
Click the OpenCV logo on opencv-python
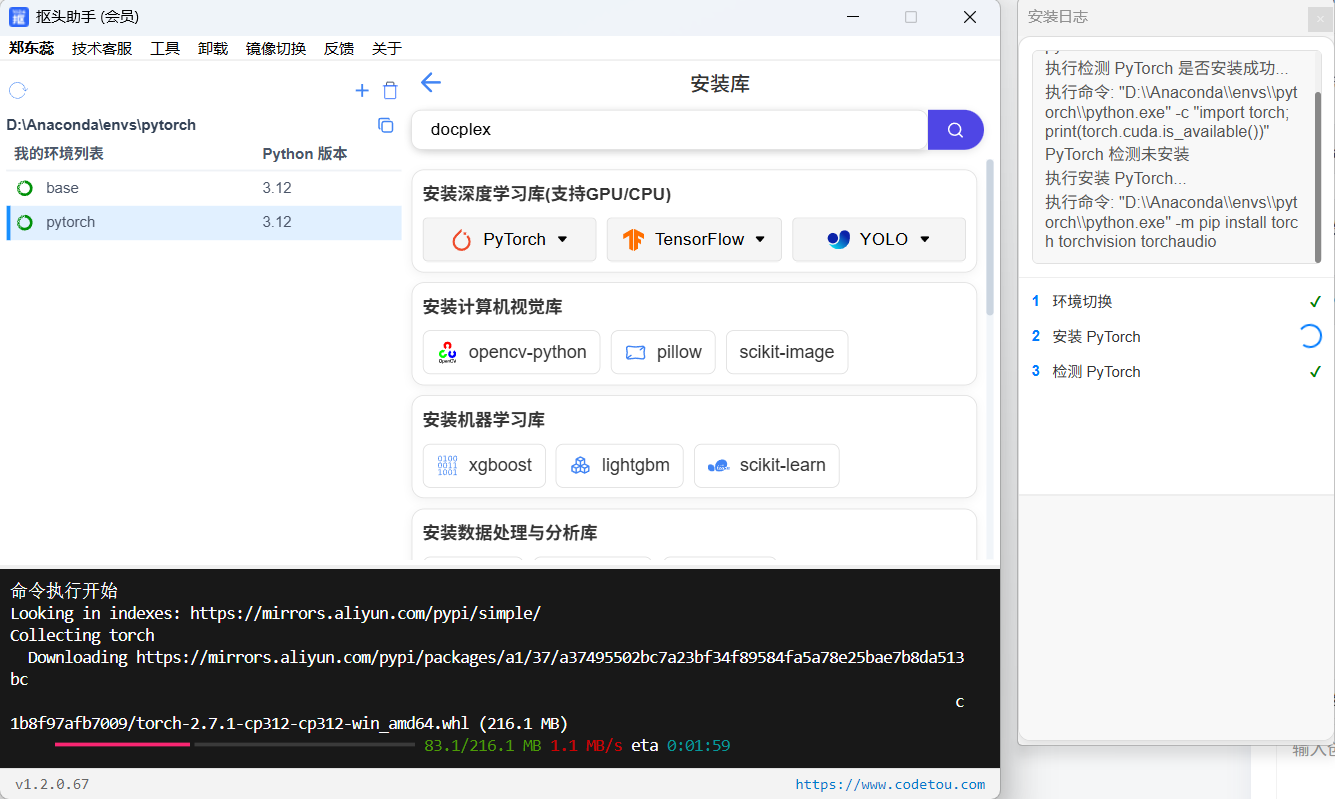click(x=446, y=352)
